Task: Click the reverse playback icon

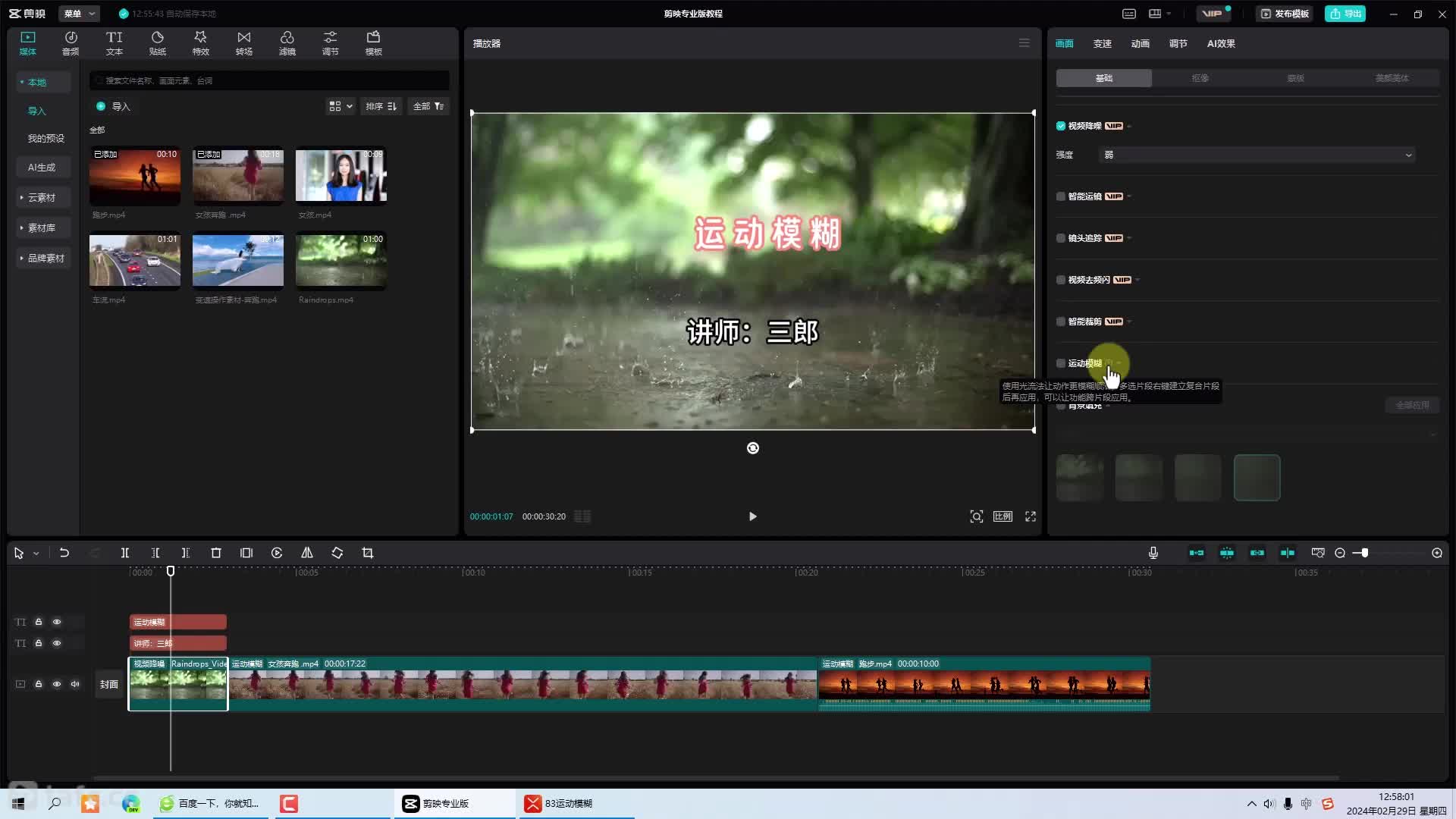Action: (277, 554)
